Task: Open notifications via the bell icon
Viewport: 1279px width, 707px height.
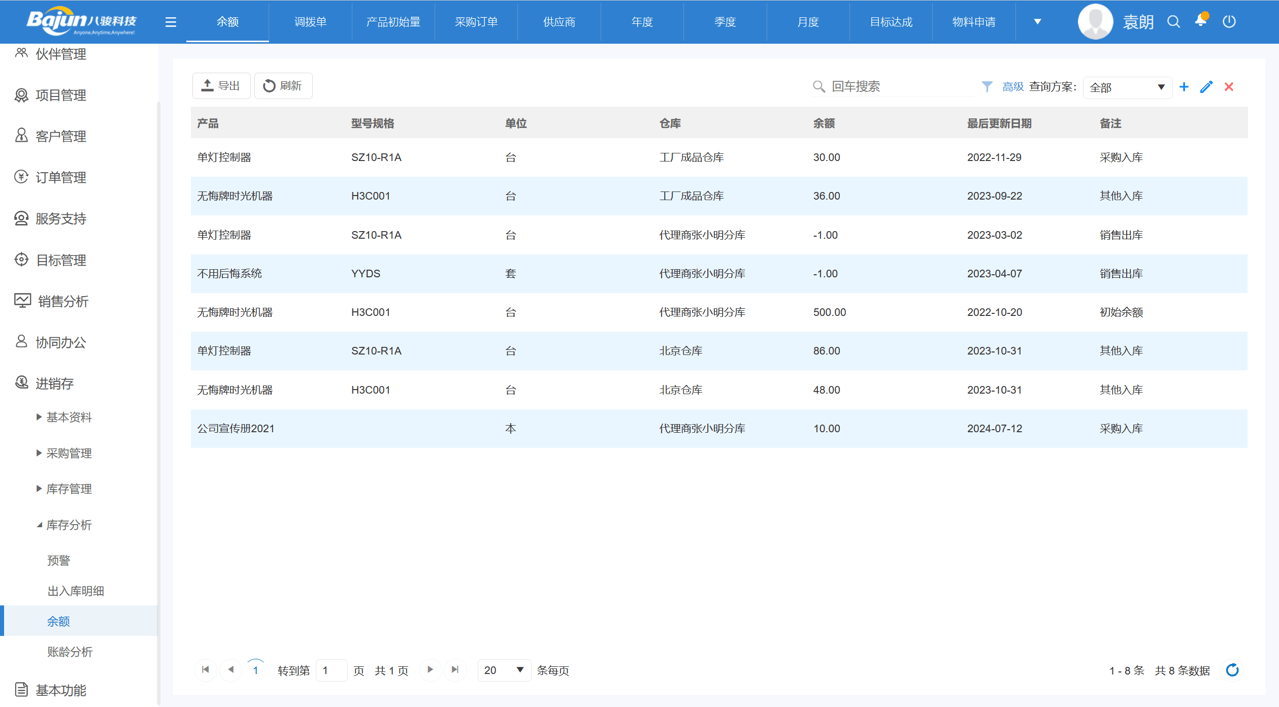Action: (1200, 20)
